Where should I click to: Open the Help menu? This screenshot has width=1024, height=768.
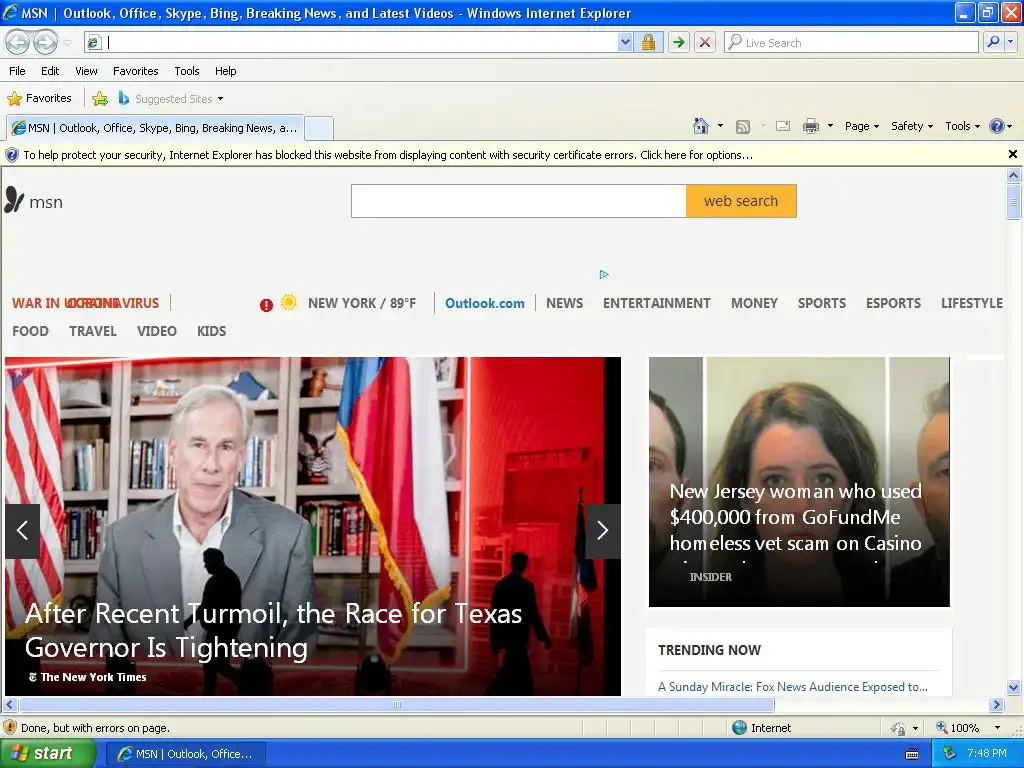click(x=225, y=71)
